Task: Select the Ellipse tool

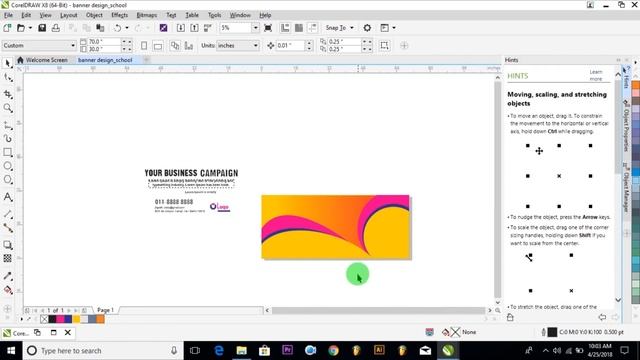Action: (7, 166)
